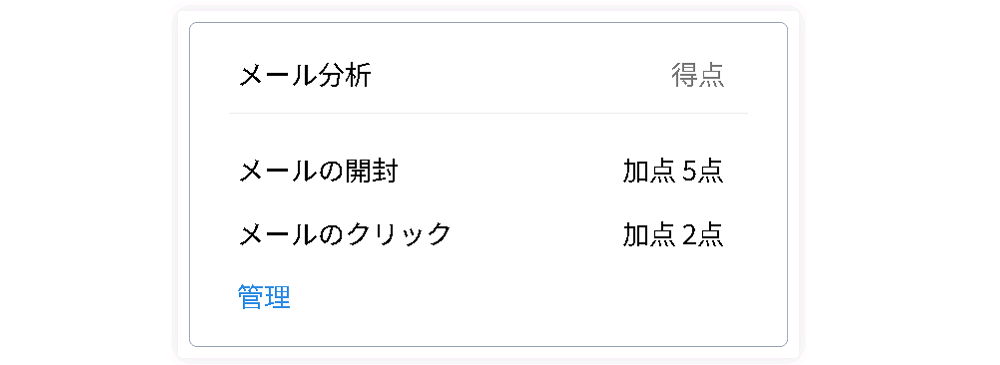Open the 管理 link
This screenshot has width=1000, height=365.
[x=264, y=297]
